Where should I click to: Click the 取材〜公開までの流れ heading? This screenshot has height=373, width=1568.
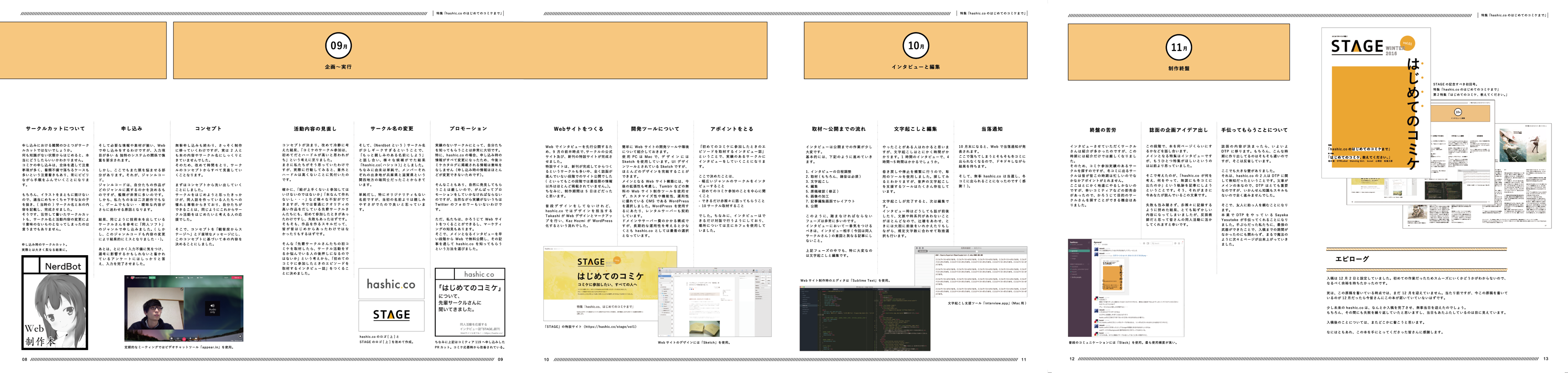coord(839,129)
